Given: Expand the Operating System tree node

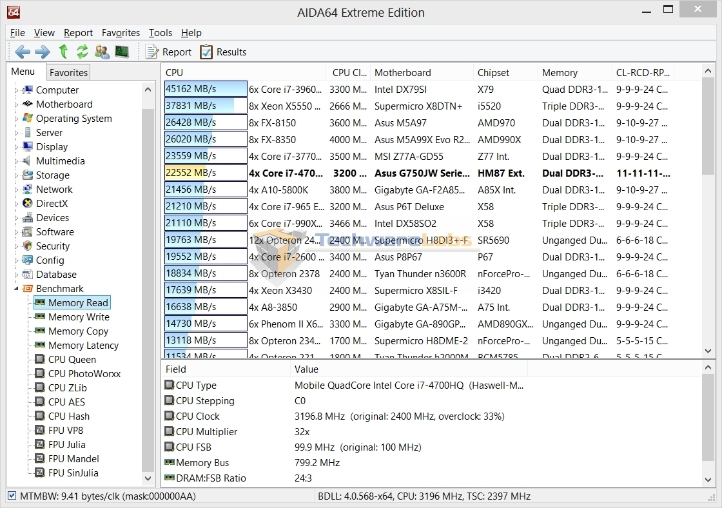Looking at the screenshot, I should point(16,119).
